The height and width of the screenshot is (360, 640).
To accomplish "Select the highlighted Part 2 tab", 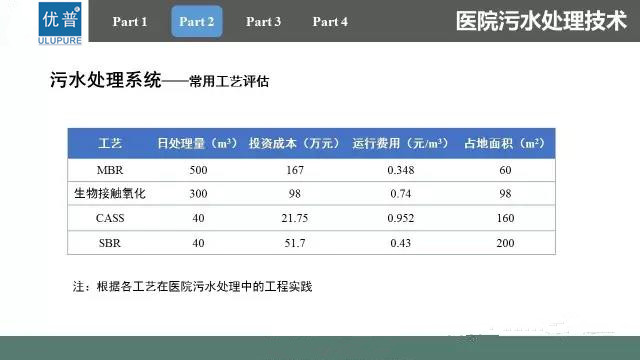I will tap(197, 22).
